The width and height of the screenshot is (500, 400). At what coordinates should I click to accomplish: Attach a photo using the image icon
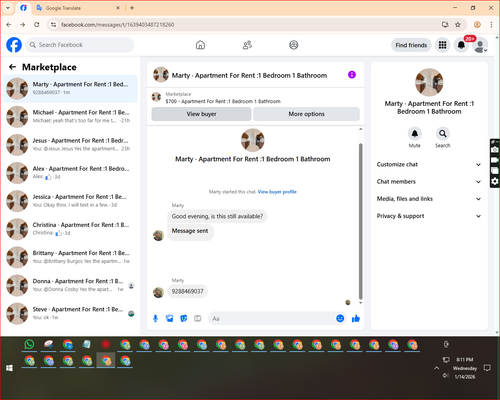pyautogui.click(x=170, y=319)
